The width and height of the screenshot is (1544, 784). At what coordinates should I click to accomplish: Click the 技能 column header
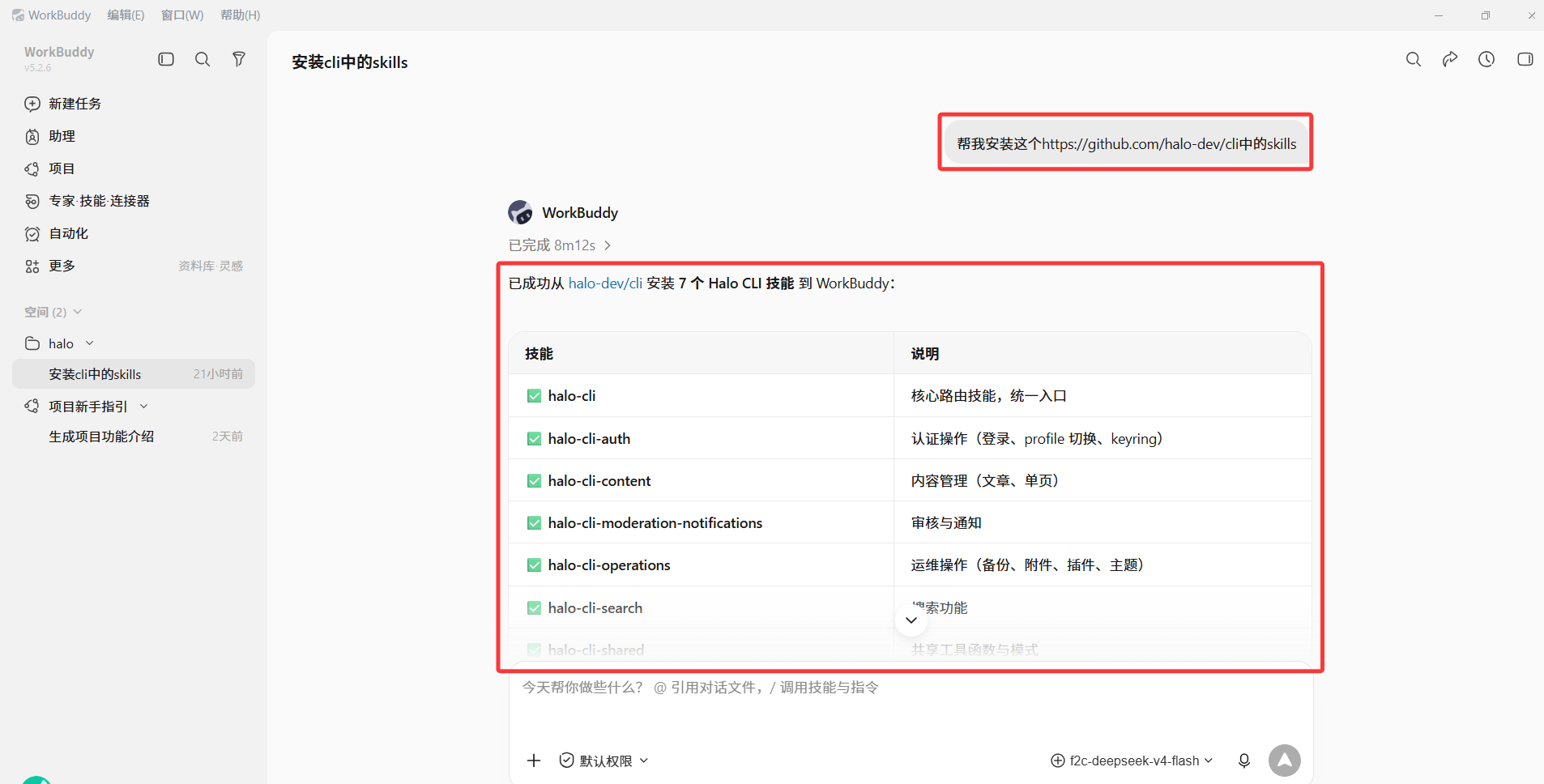[539, 354]
